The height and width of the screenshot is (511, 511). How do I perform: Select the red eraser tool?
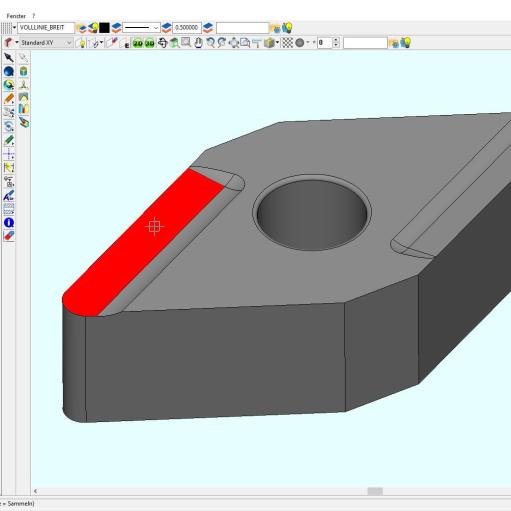pos(9,236)
